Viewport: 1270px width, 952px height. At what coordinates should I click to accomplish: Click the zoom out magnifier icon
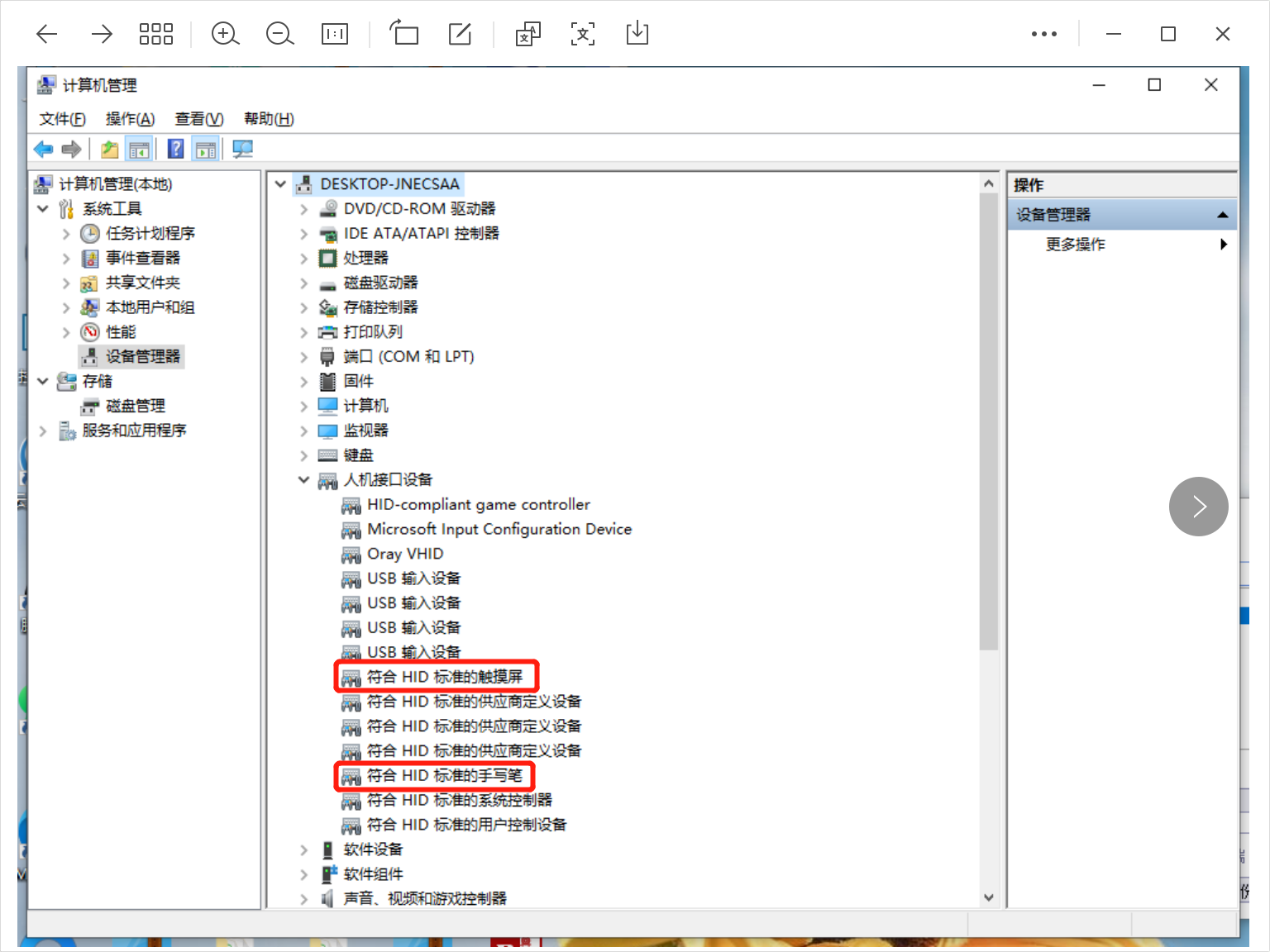(x=279, y=34)
